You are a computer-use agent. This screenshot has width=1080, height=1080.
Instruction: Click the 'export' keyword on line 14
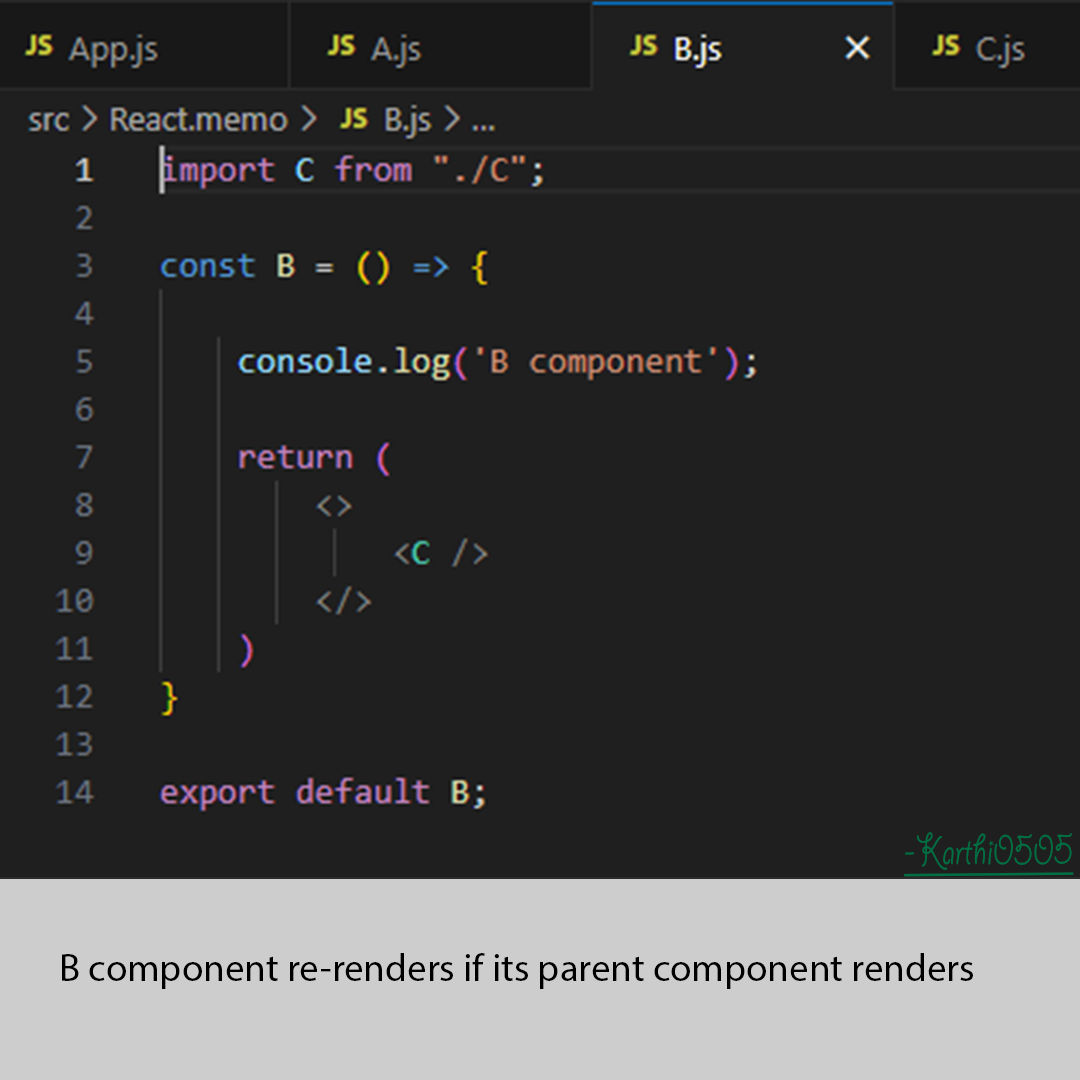[218, 793]
